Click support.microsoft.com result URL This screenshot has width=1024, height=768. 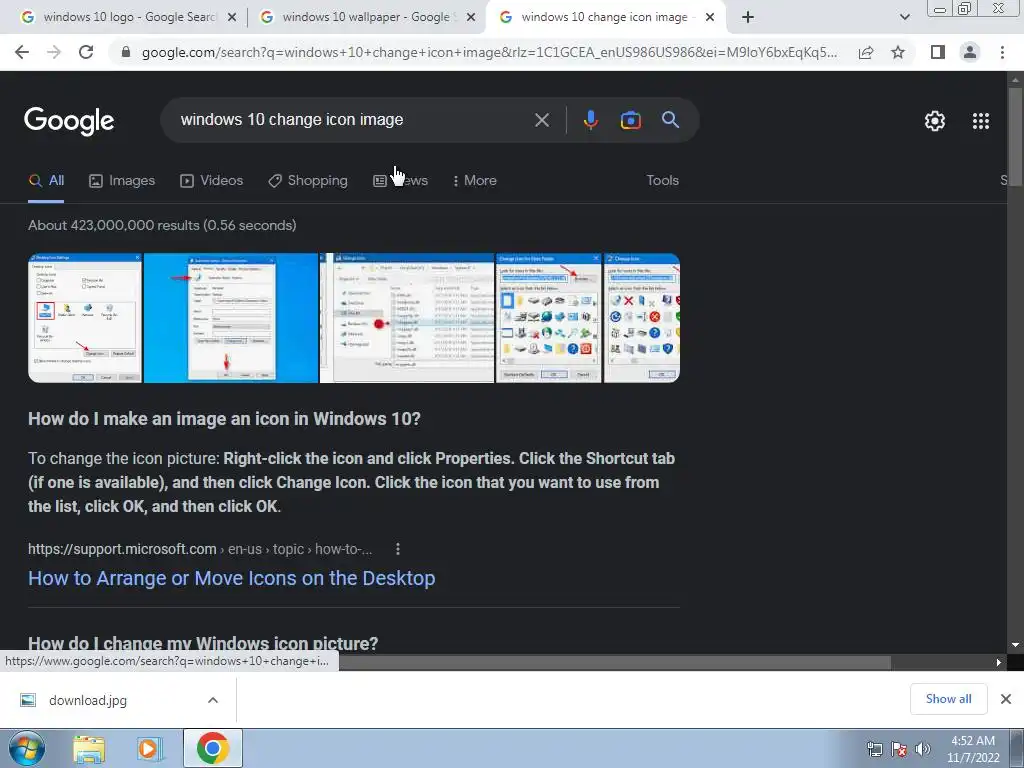200,549
